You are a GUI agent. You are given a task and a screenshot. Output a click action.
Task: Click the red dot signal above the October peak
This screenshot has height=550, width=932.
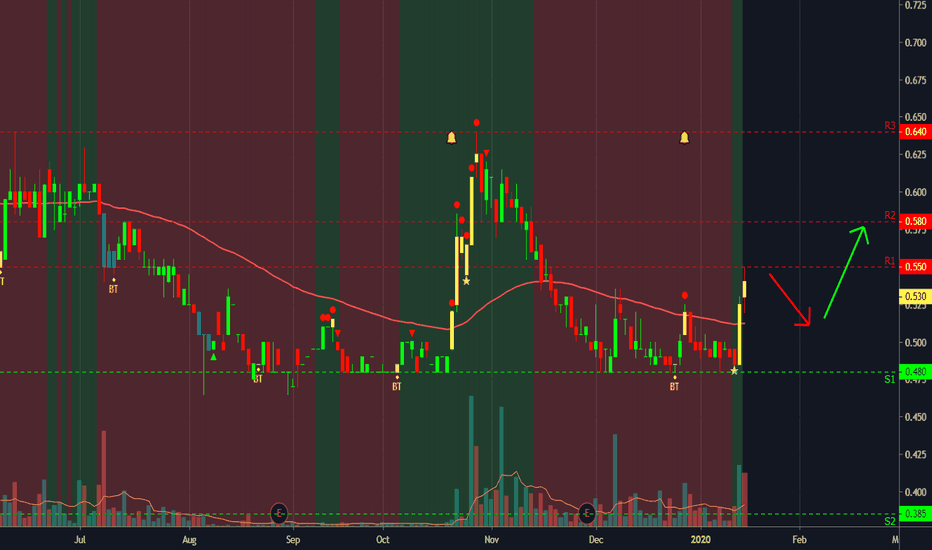(x=477, y=123)
